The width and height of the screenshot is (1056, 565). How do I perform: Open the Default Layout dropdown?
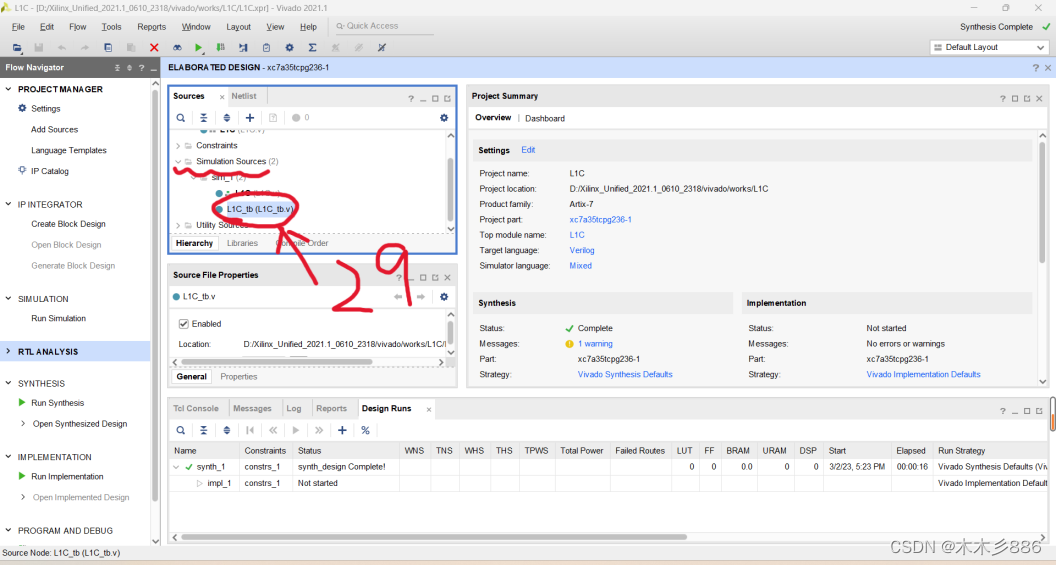pyautogui.click(x=989, y=47)
